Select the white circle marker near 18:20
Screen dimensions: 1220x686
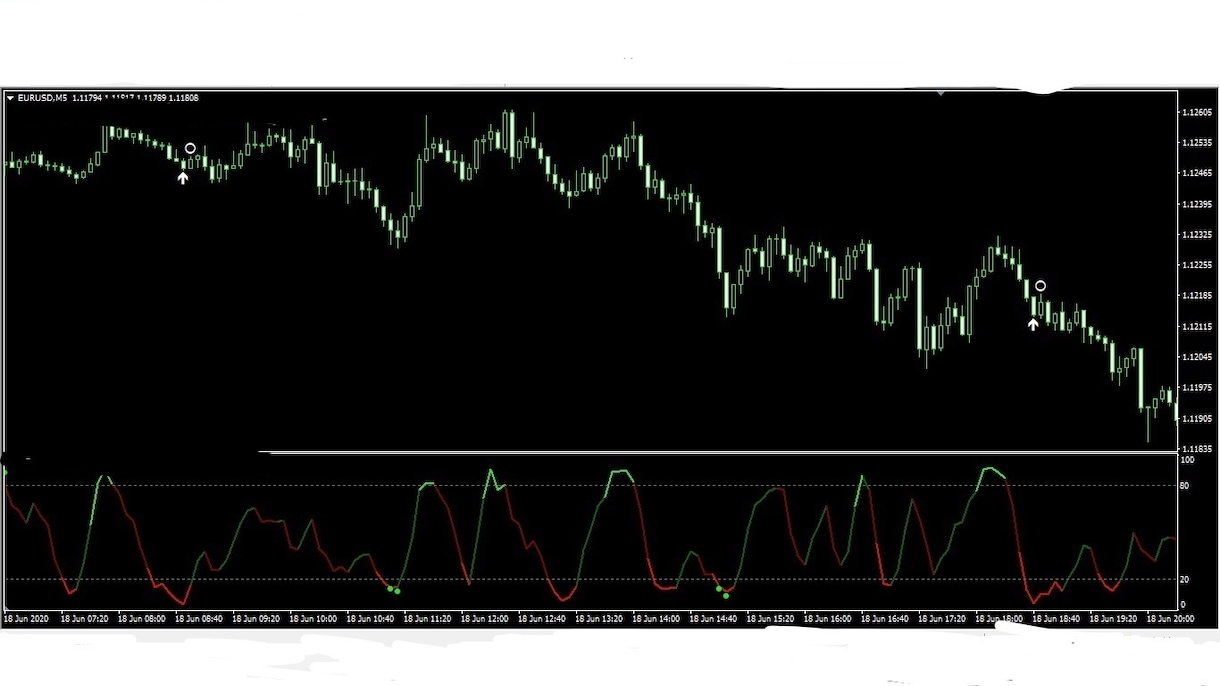click(x=1040, y=286)
